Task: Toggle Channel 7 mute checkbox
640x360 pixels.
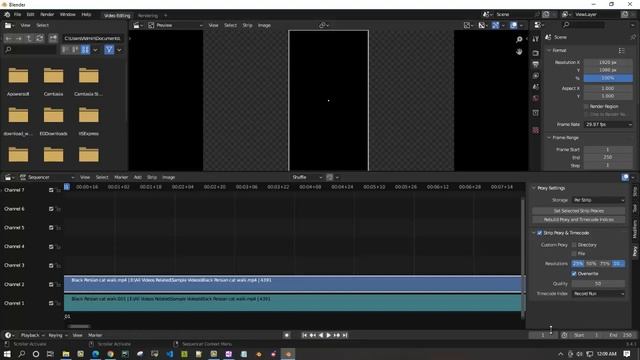Action: tap(51, 190)
